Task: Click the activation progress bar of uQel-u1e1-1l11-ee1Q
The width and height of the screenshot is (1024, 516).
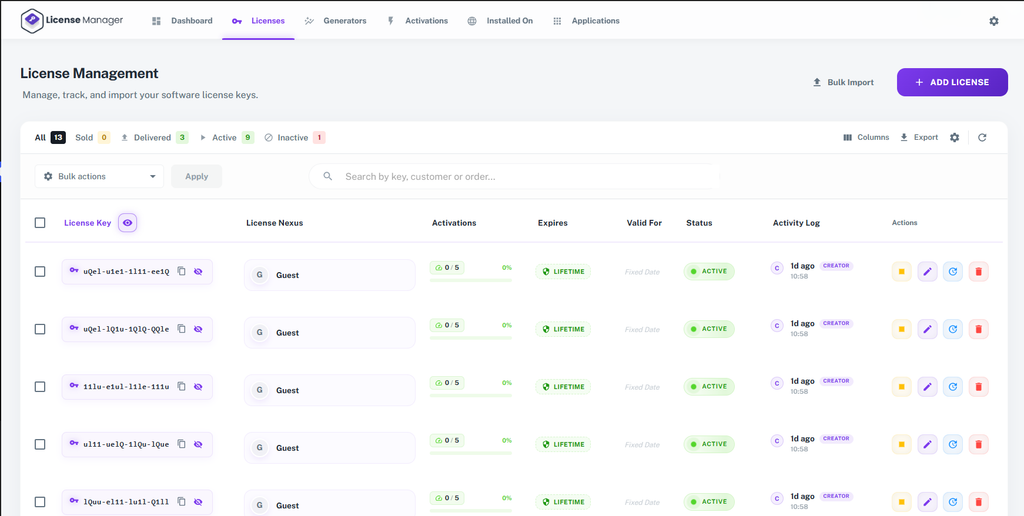Action: 470,280
